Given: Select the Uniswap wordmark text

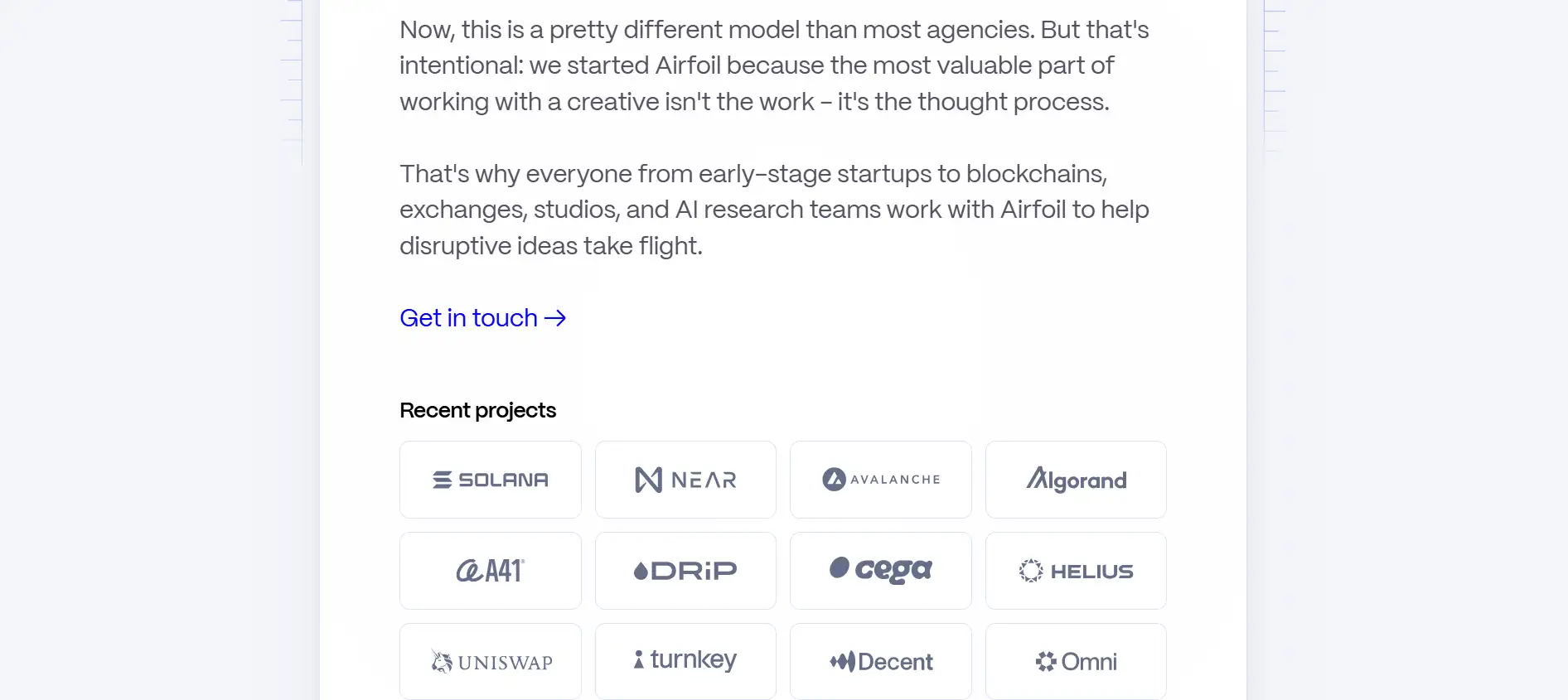Looking at the screenshot, I should click(x=505, y=663).
